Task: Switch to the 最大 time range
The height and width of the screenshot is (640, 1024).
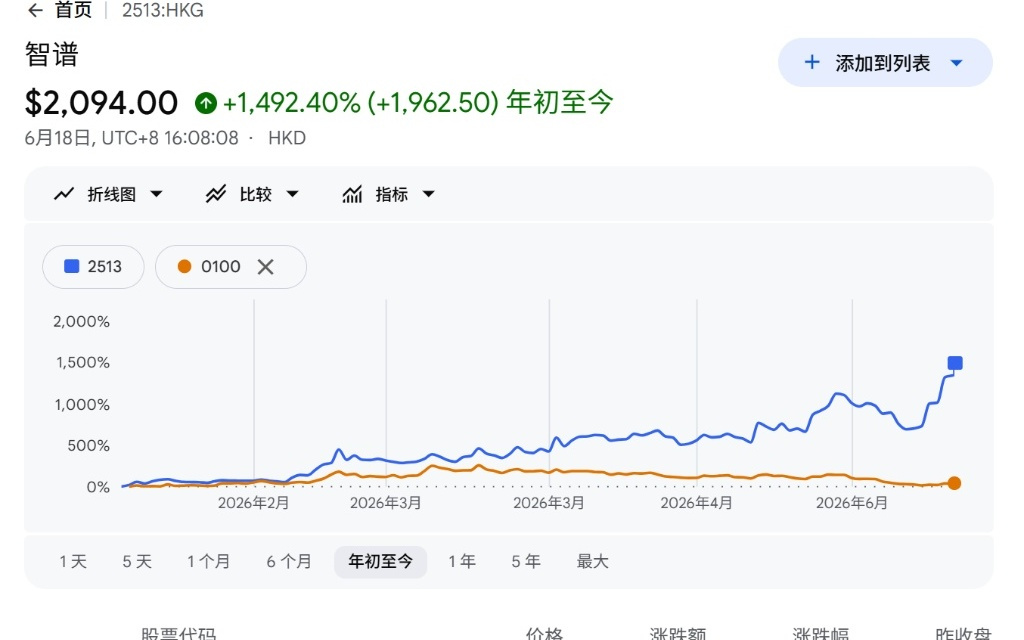Action: 592,562
